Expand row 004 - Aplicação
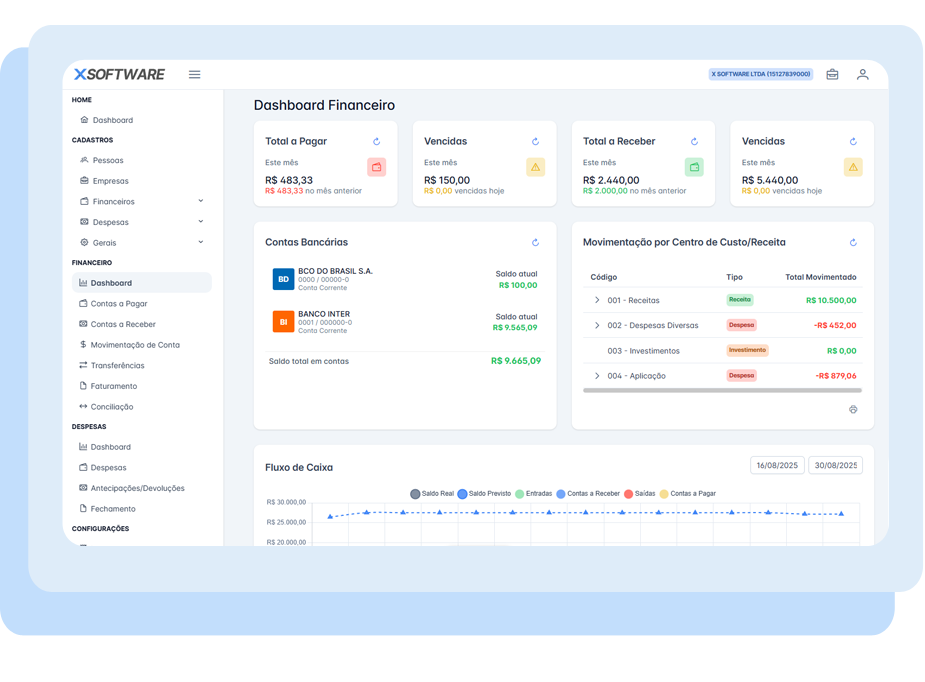Viewport: 925px width, 682px height. coord(597,376)
